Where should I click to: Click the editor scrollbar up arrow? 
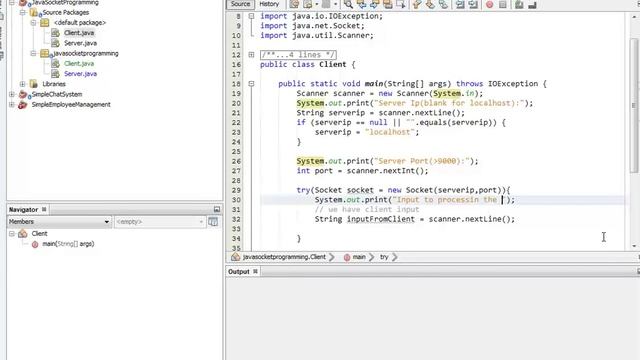click(x=634, y=17)
